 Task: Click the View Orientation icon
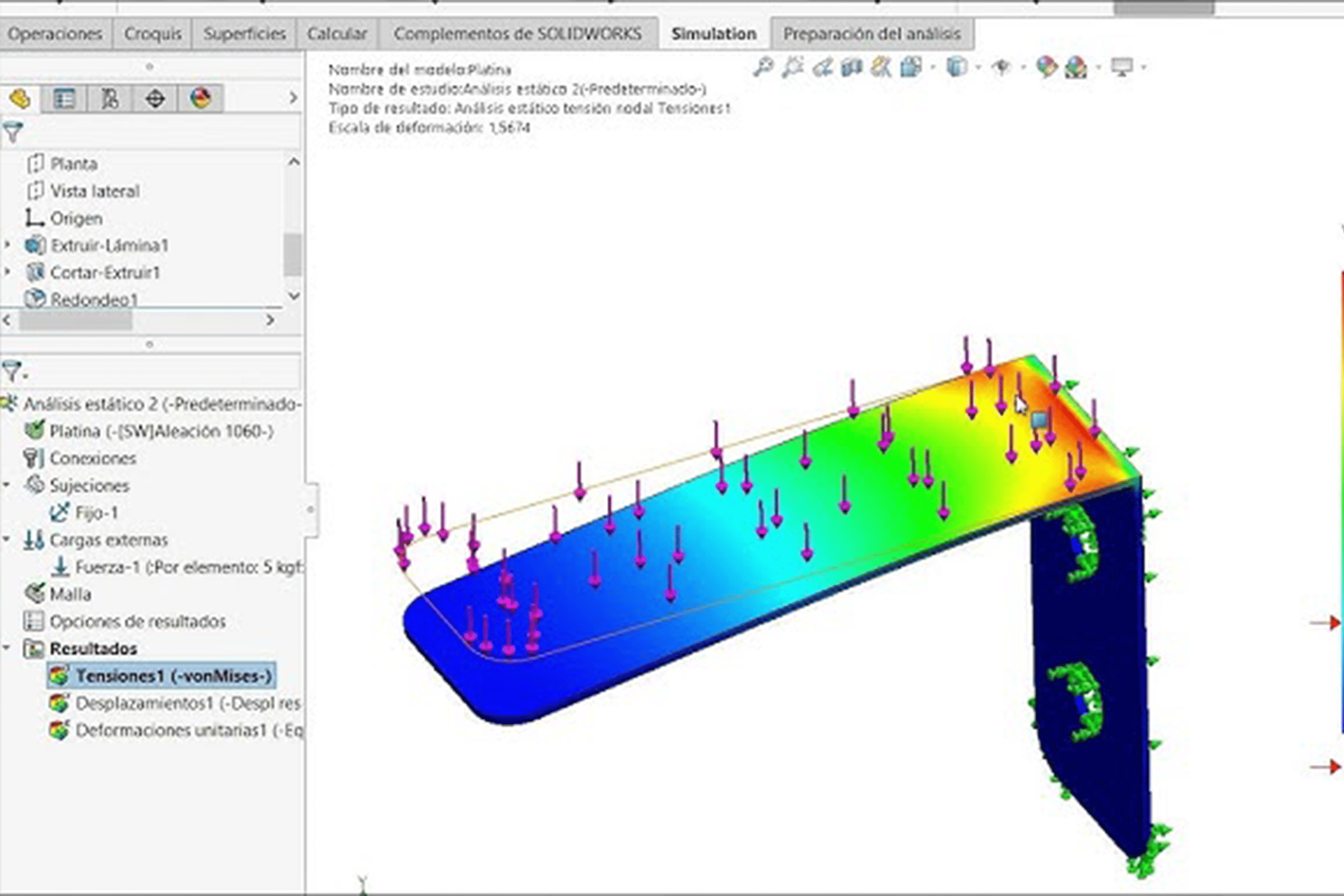pos(912,67)
